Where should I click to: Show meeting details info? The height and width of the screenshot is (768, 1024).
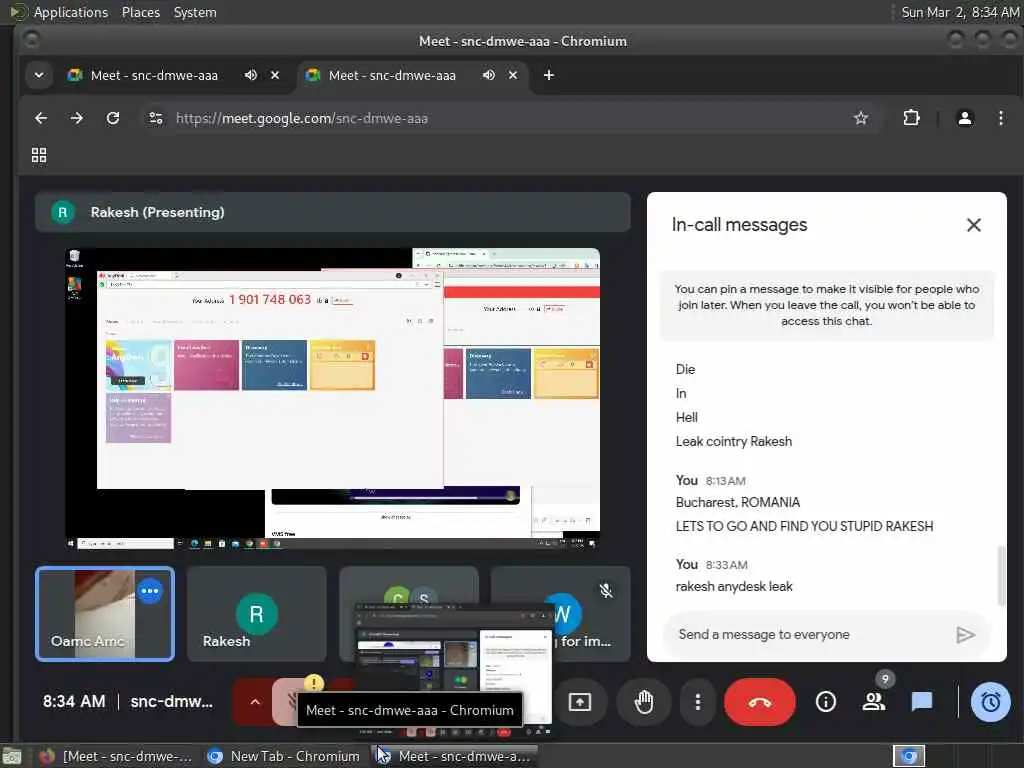[x=825, y=702]
